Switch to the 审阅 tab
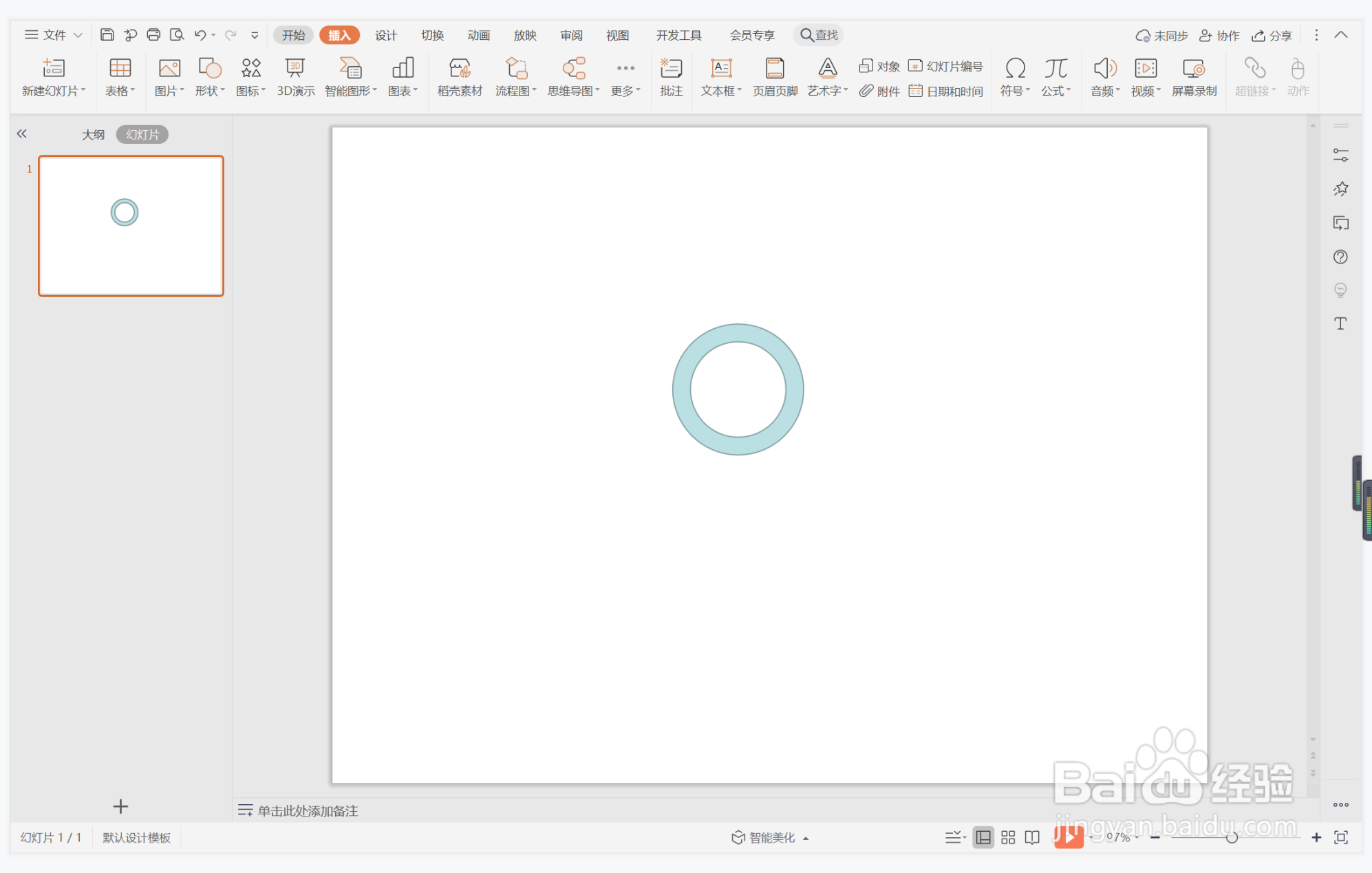The image size is (1372, 873). [571, 35]
